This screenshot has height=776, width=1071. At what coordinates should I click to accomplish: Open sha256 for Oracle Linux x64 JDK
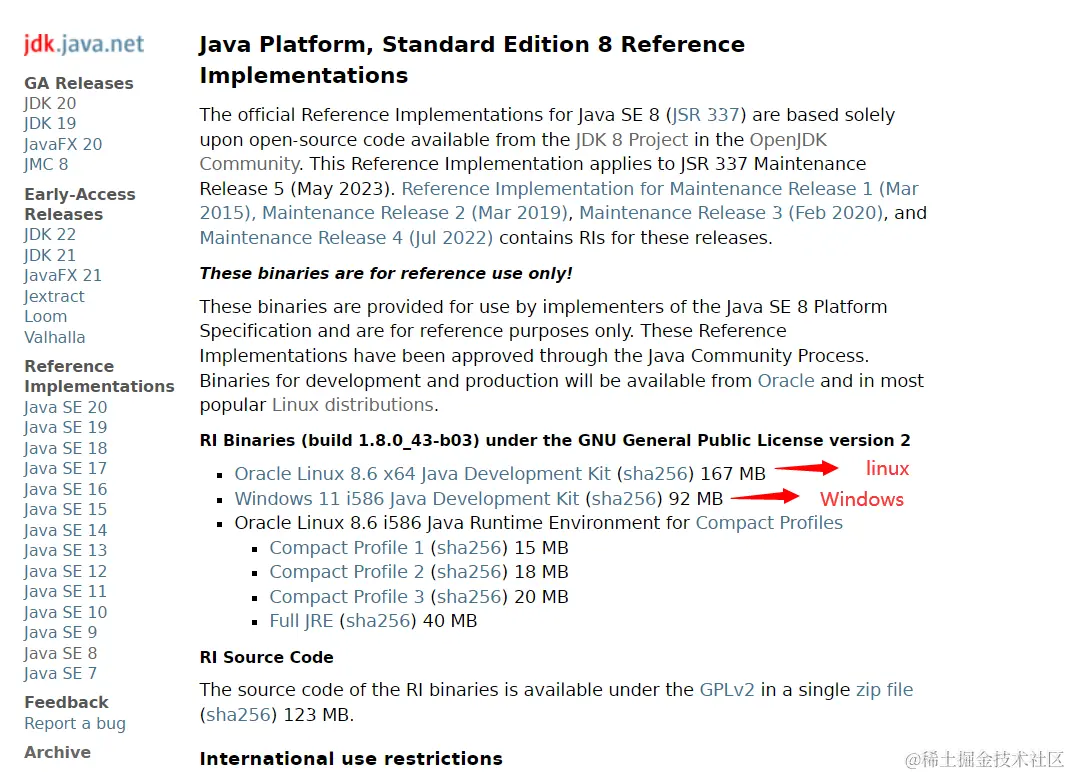[656, 474]
